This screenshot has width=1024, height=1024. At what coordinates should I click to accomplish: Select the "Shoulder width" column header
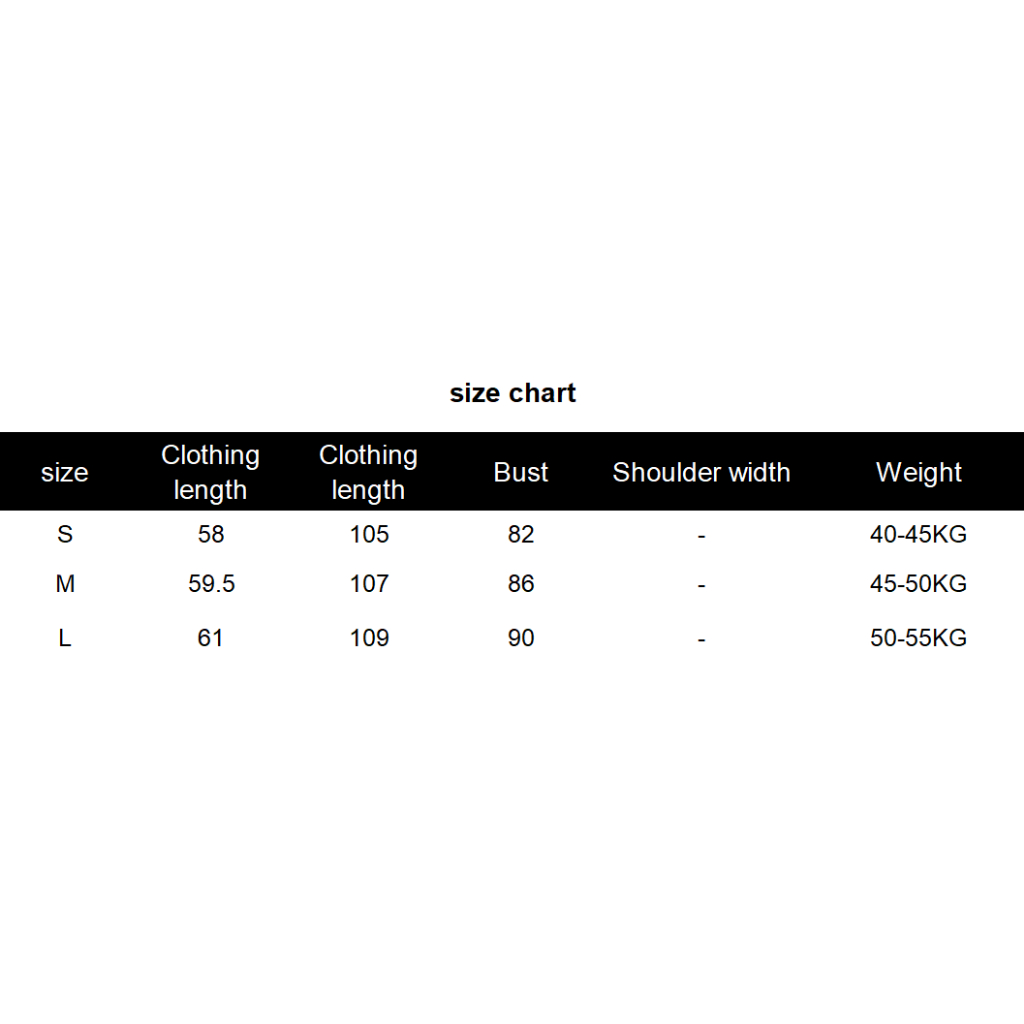(x=701, y=473)
